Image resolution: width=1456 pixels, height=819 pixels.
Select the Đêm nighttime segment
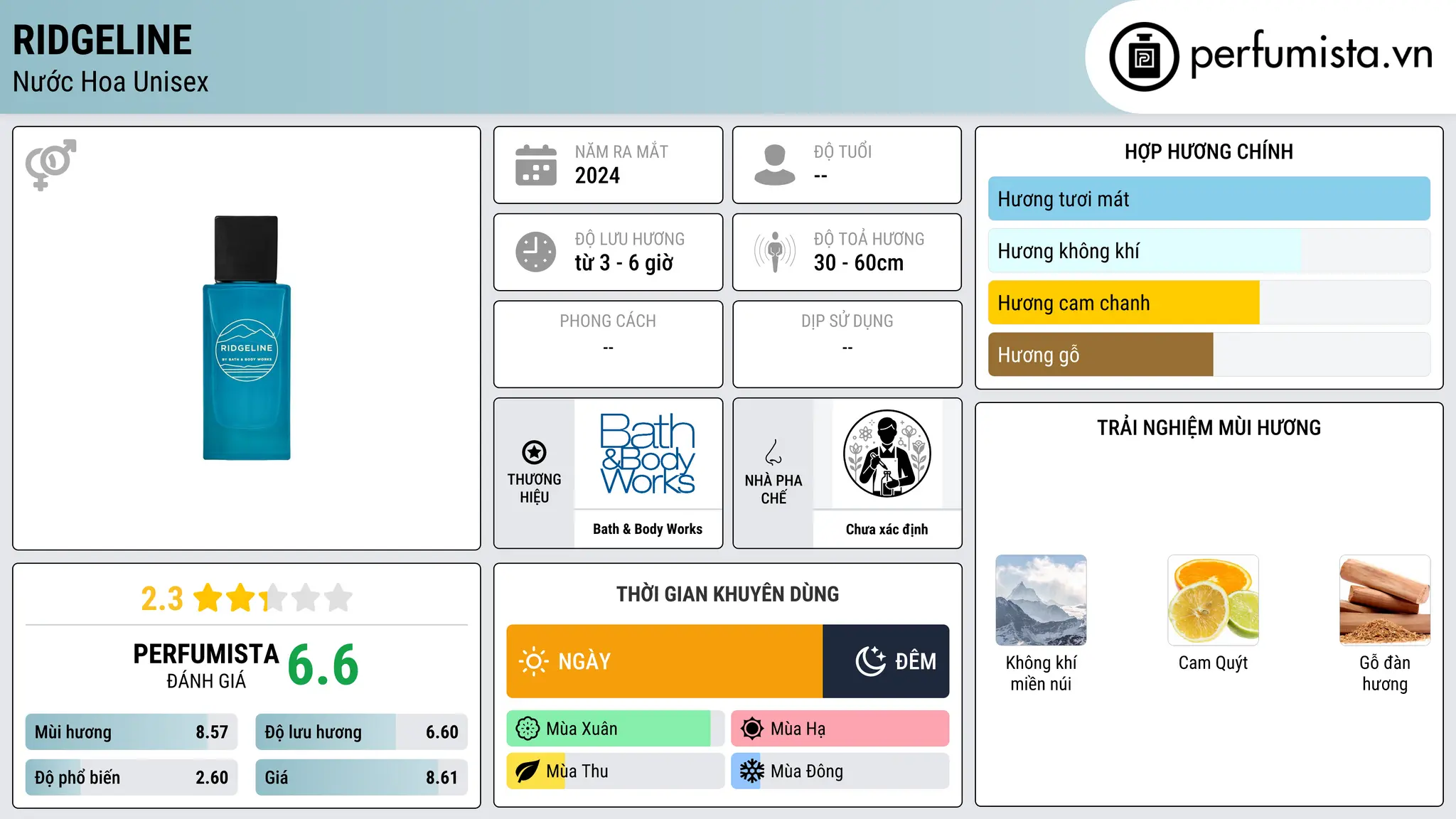(886, 661)
